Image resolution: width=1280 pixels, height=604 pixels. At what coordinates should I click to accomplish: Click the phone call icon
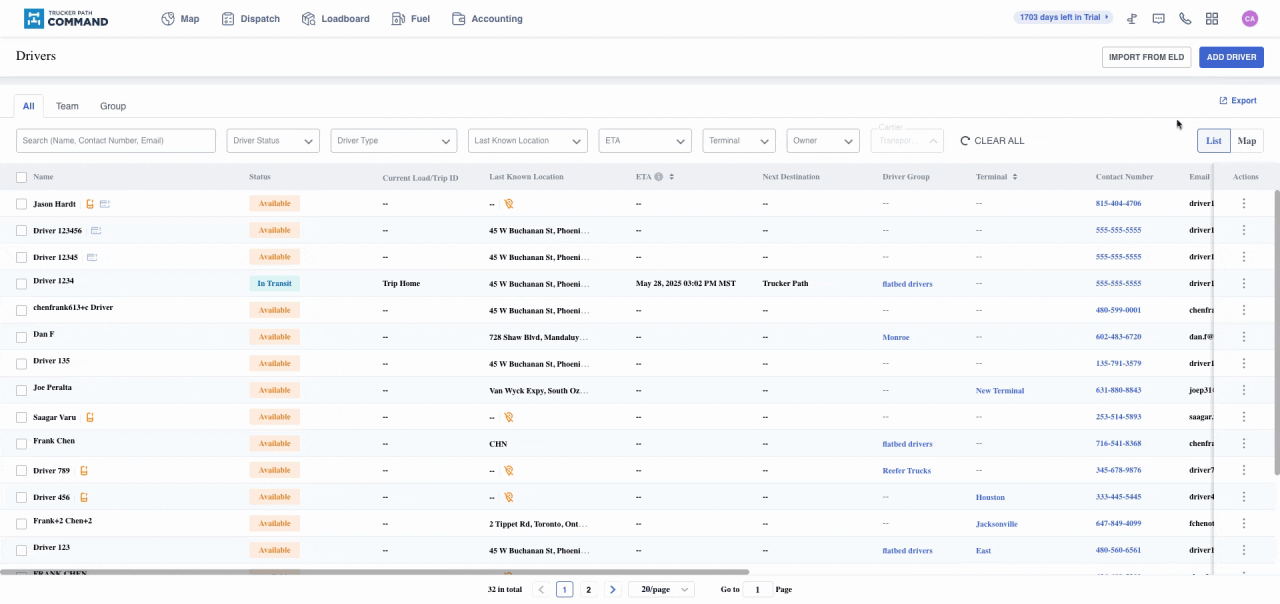pyautogui.click(x=1185, y=19)
